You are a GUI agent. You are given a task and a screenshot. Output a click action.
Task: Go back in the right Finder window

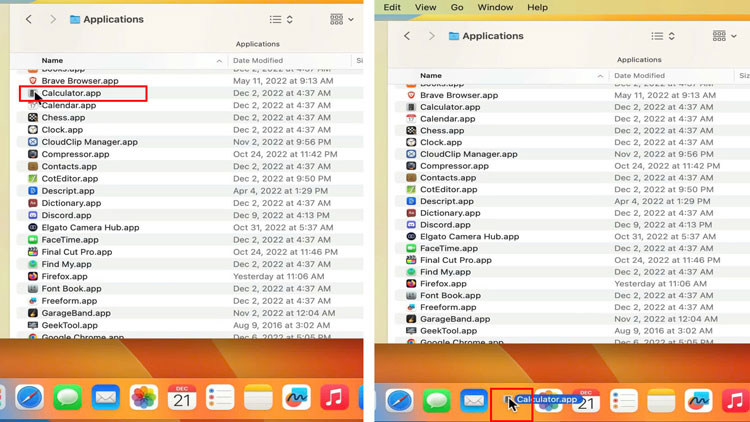tap(407, 36)
